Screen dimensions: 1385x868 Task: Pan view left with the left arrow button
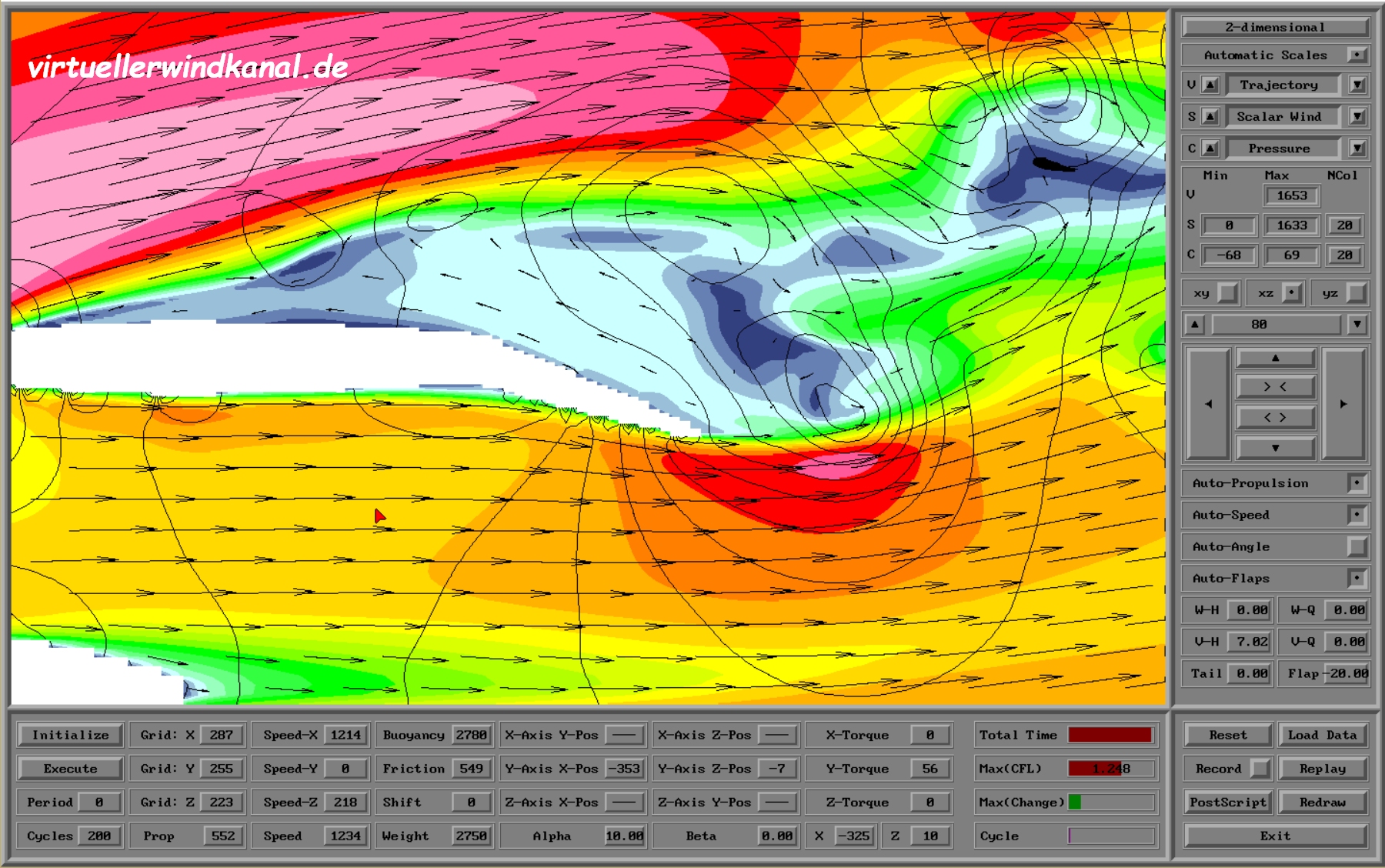pos(1207,403)
